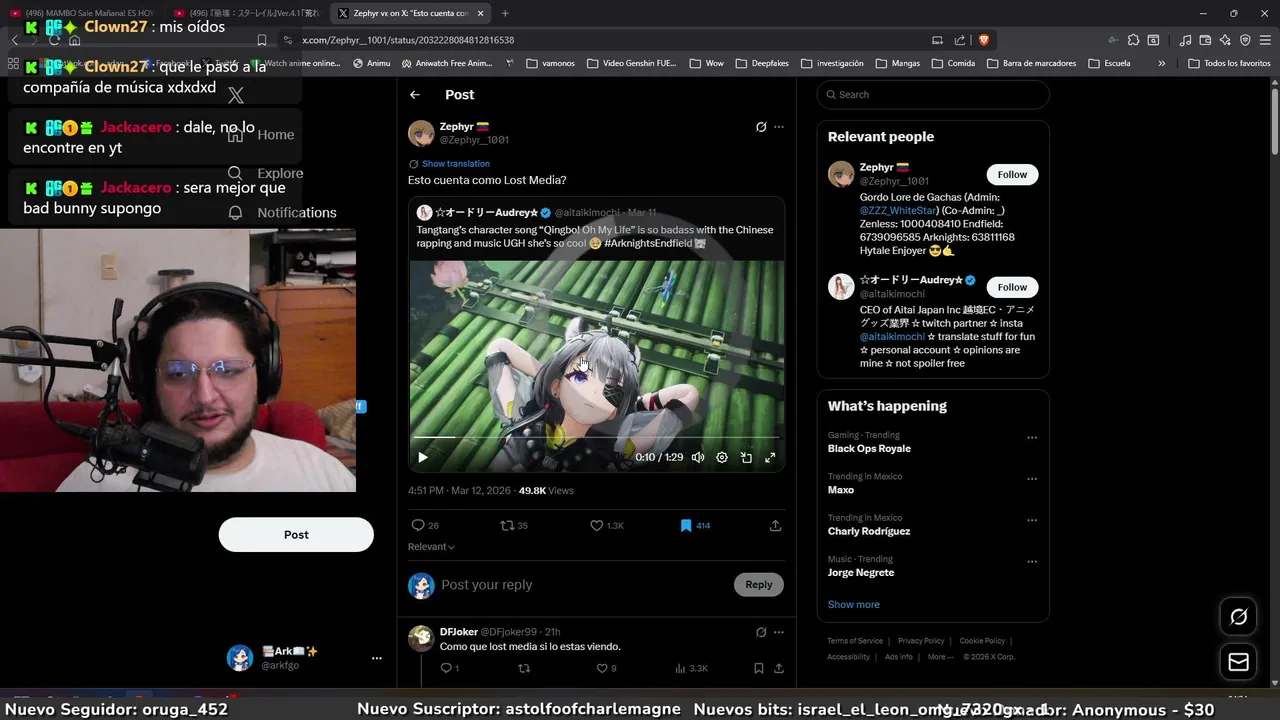Expand the Relevant replies sort dropdown
The width and height of the screenshot is (1280, 720).
tap(431, 547)
